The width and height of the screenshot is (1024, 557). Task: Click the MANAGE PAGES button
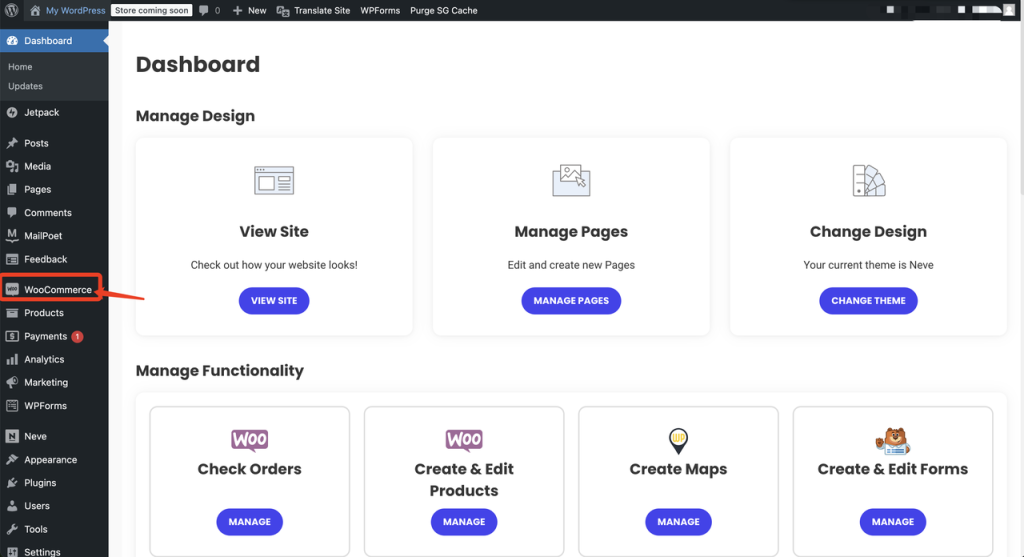point(571,301)
